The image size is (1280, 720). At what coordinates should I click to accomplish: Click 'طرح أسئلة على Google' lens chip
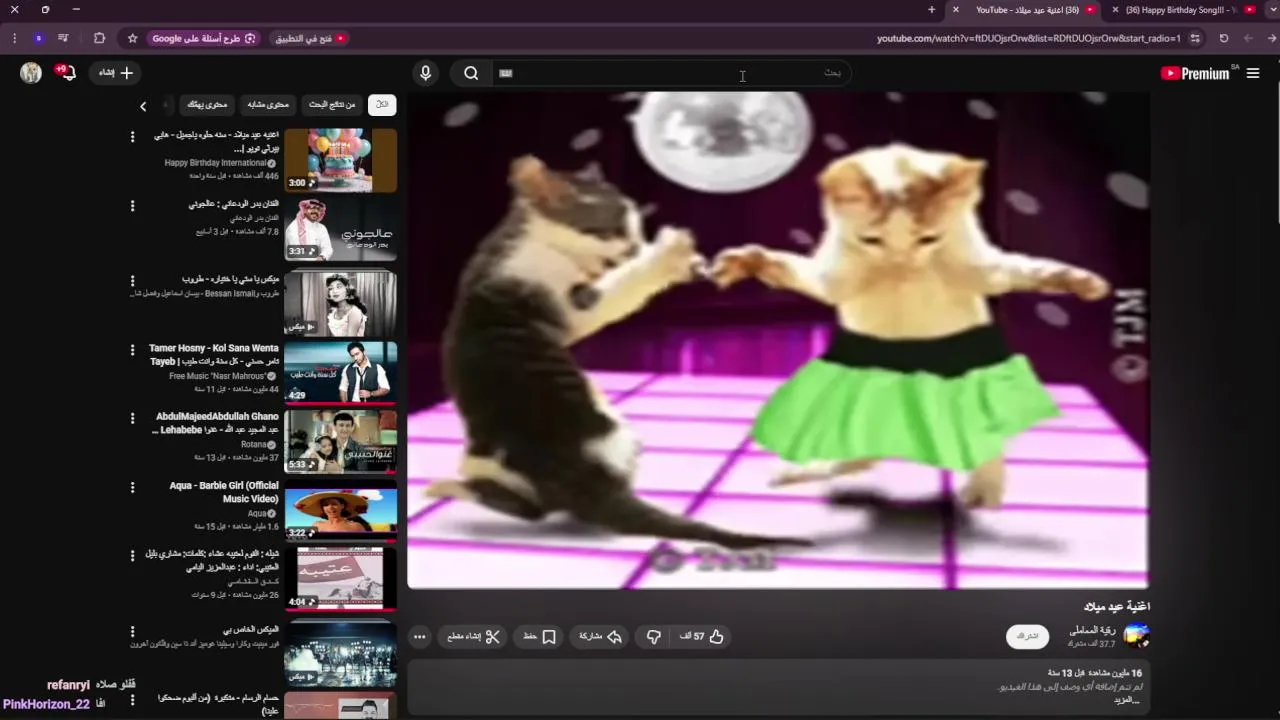point(204,38)
